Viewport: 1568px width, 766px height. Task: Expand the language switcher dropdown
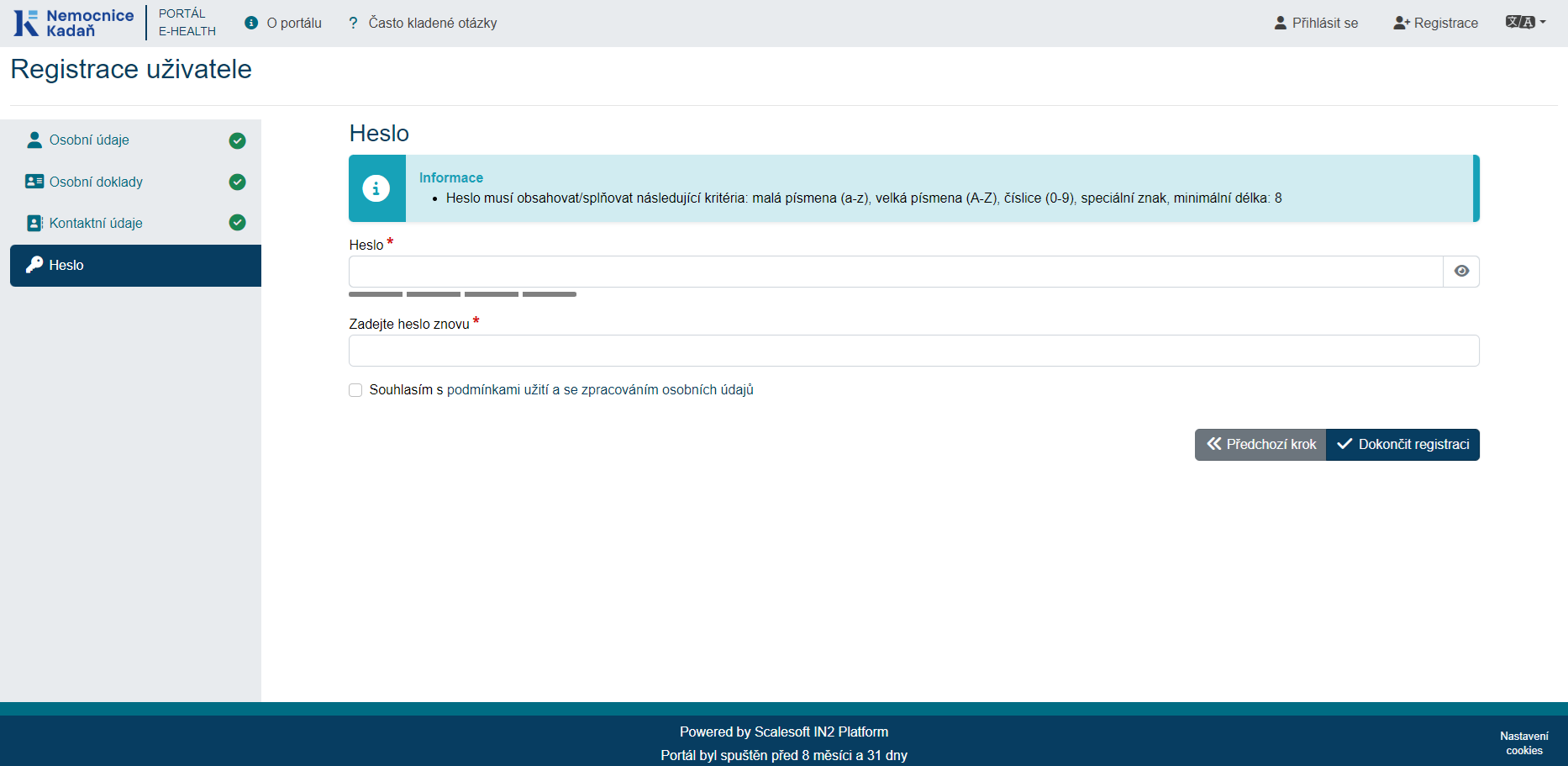[x=1525, y=22]
